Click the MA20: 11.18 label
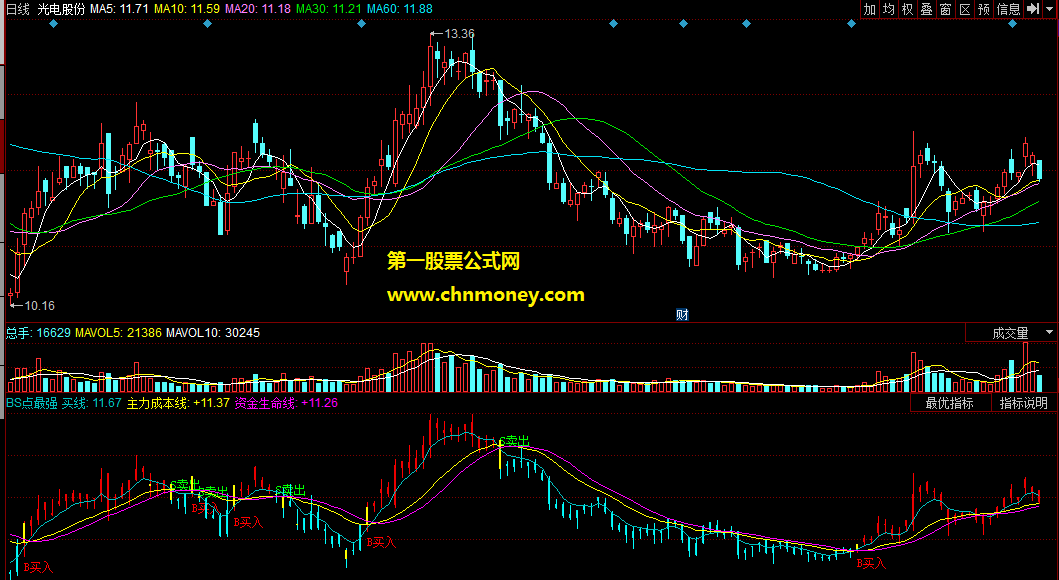Viewport: 1059px width, 580px height. click(258, 9)
